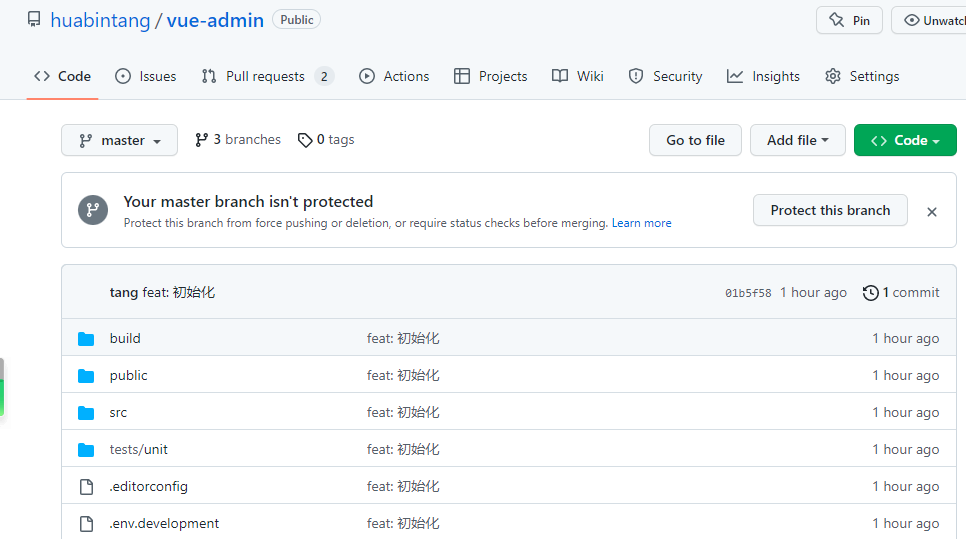Screen dimensions: 966x539
Task: Click the round branch icon in protection banner
Action: tap(93, 210)
